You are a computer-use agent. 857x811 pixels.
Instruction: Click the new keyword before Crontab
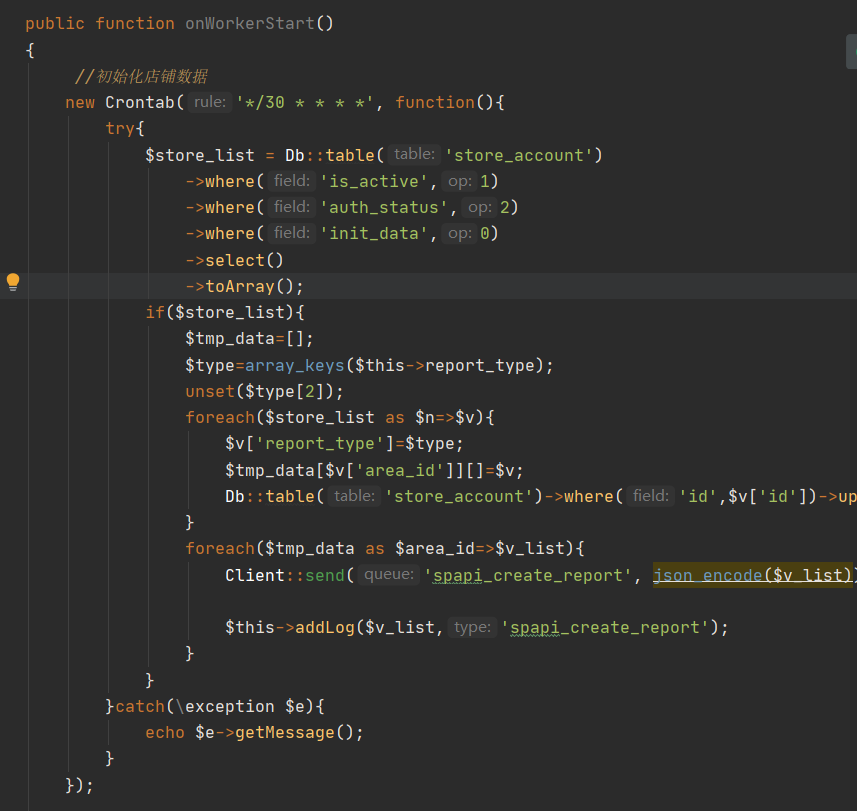tap(80, 102)
